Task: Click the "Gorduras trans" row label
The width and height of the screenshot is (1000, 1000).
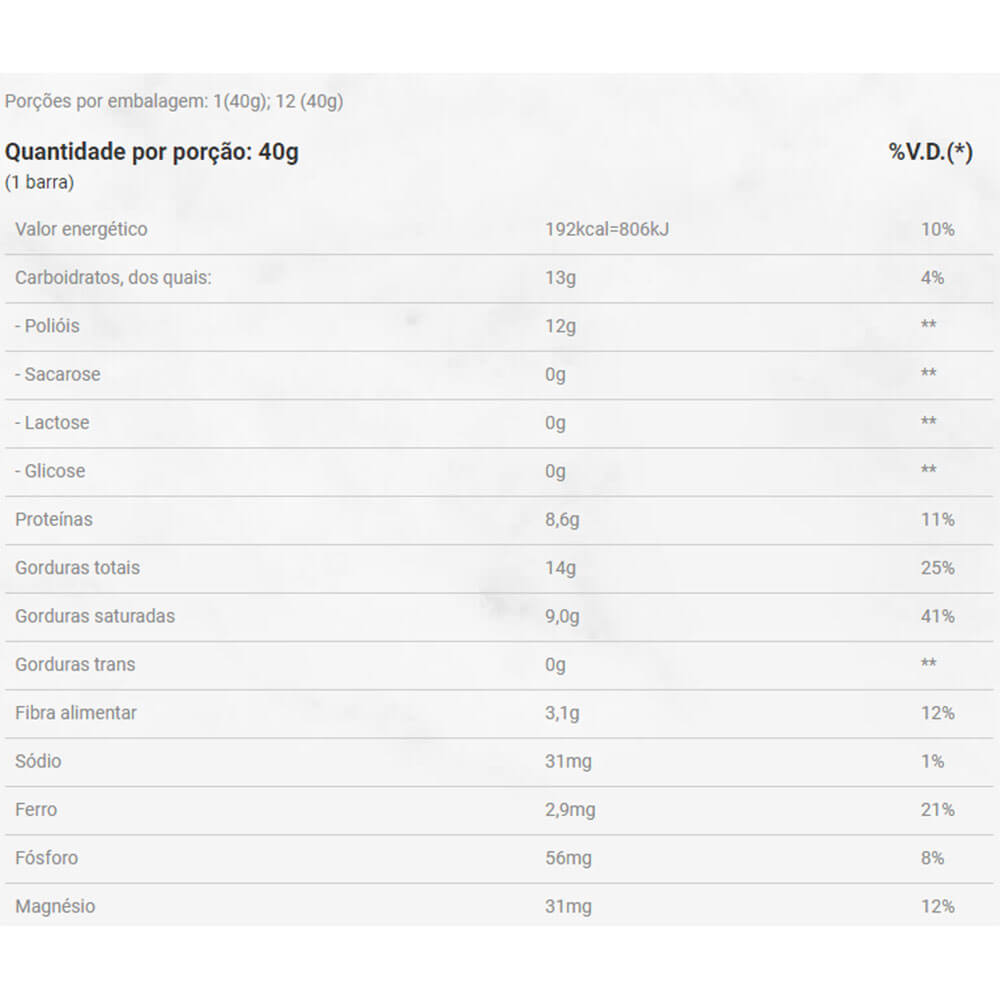Action: click(x=75, y=664)
